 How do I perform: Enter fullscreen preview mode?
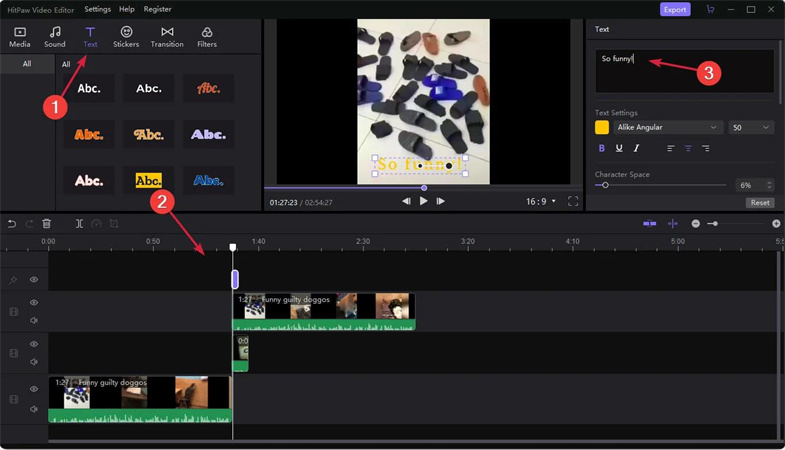pos(573,201)
